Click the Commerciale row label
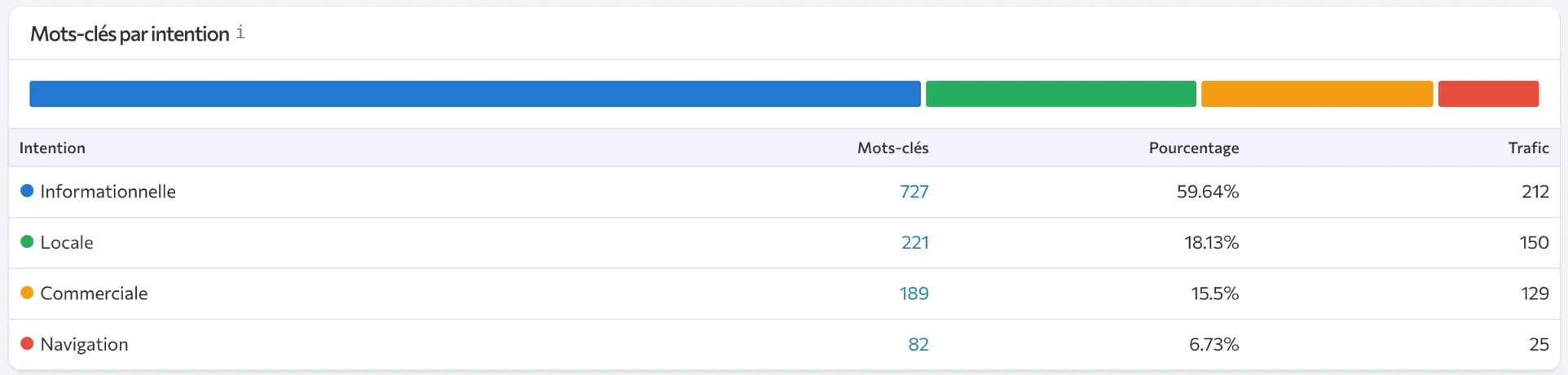This screenshot has width=1568, height=375. tap(94, 293)
